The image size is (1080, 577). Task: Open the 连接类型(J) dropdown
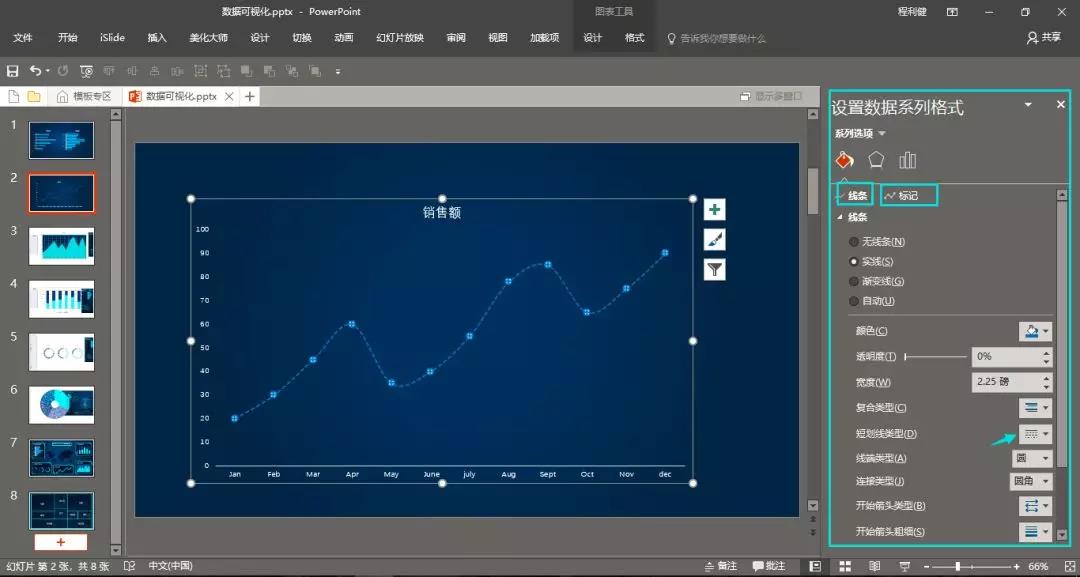[1032, 481]
